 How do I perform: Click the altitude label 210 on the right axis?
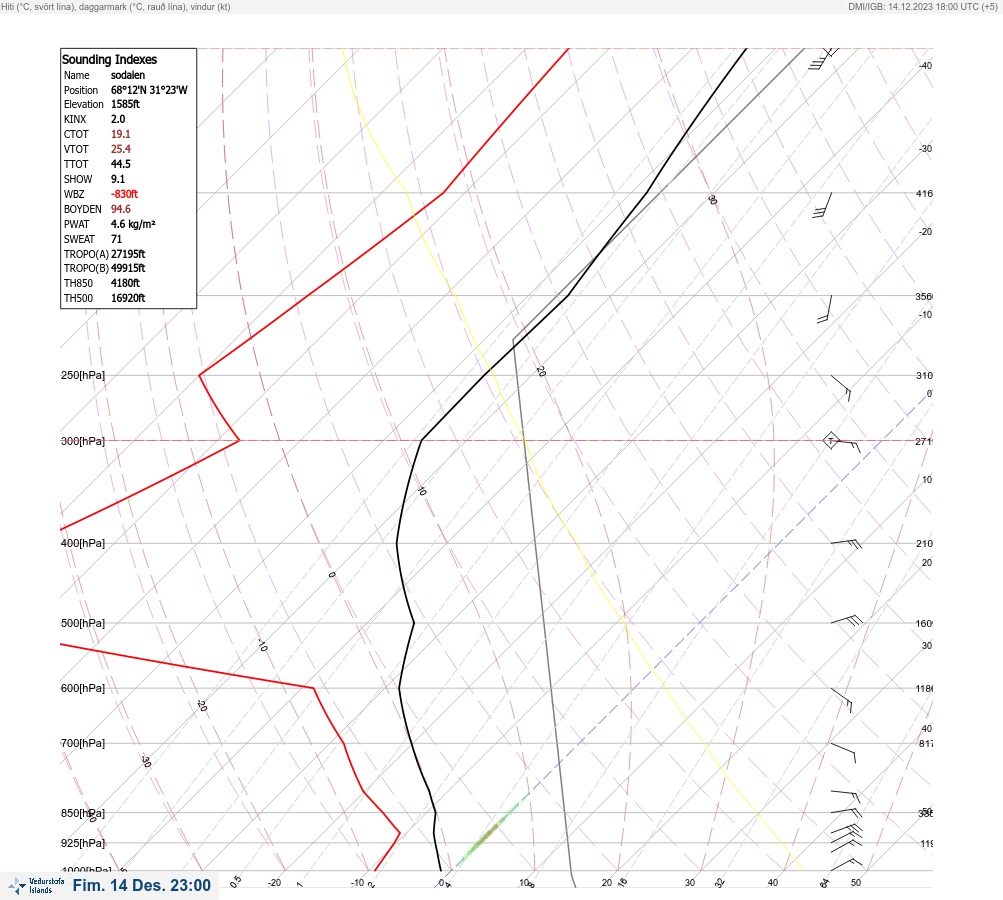tap(924, 543)
